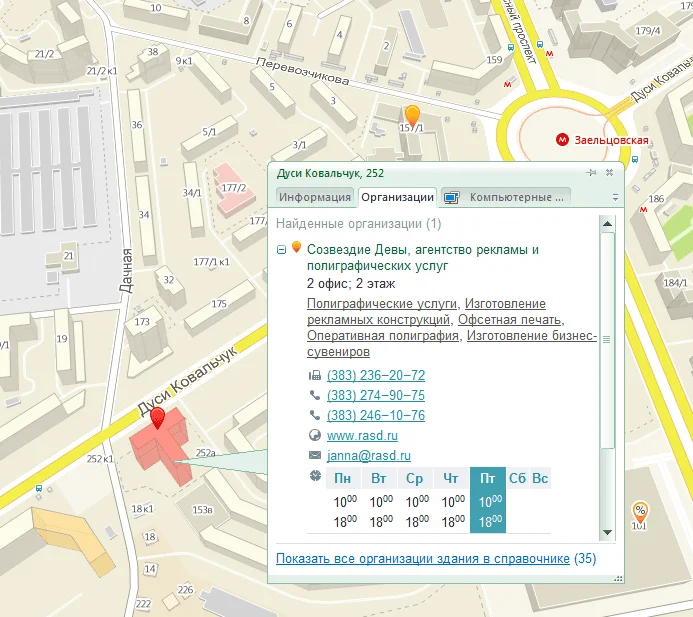Select the Пн day in schedule

pos(343,478)
